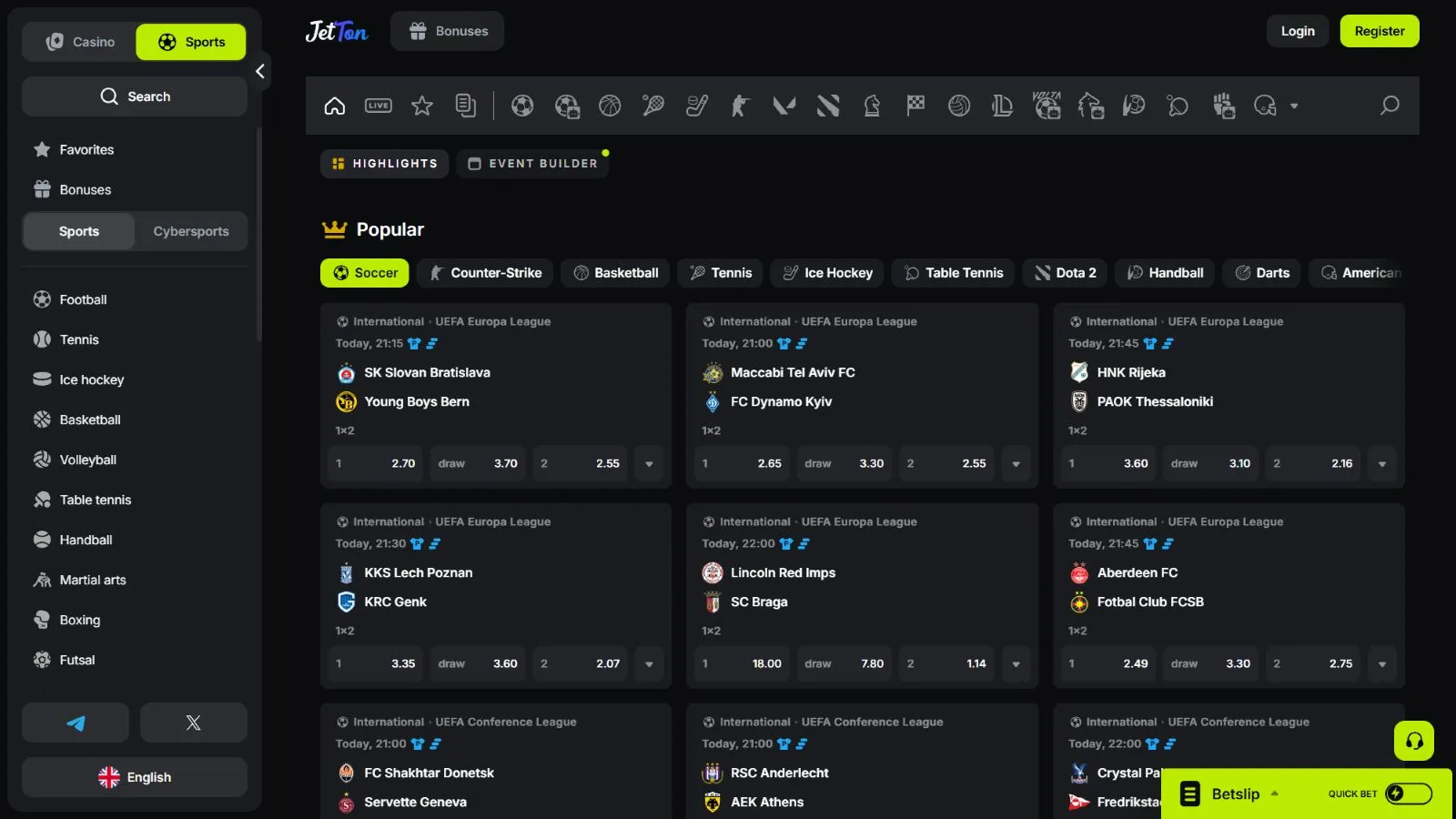1456x819 pixels.
Task: Click the Register button
Action: tap(1379, 31)
